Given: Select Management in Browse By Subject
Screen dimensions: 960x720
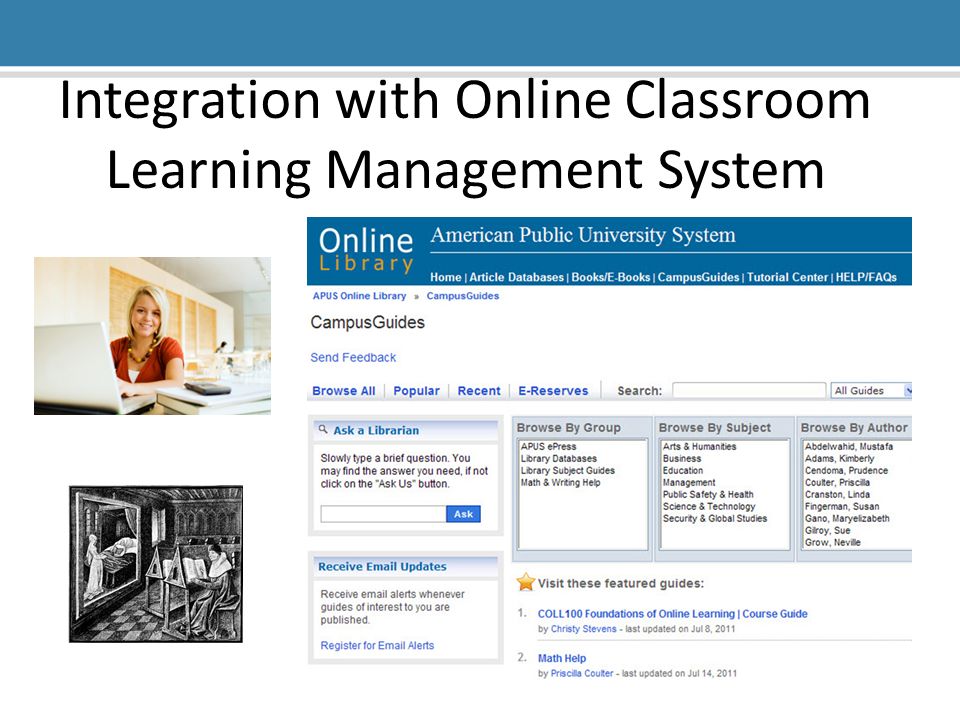Looking at the screenshot, I should point(689,482).
